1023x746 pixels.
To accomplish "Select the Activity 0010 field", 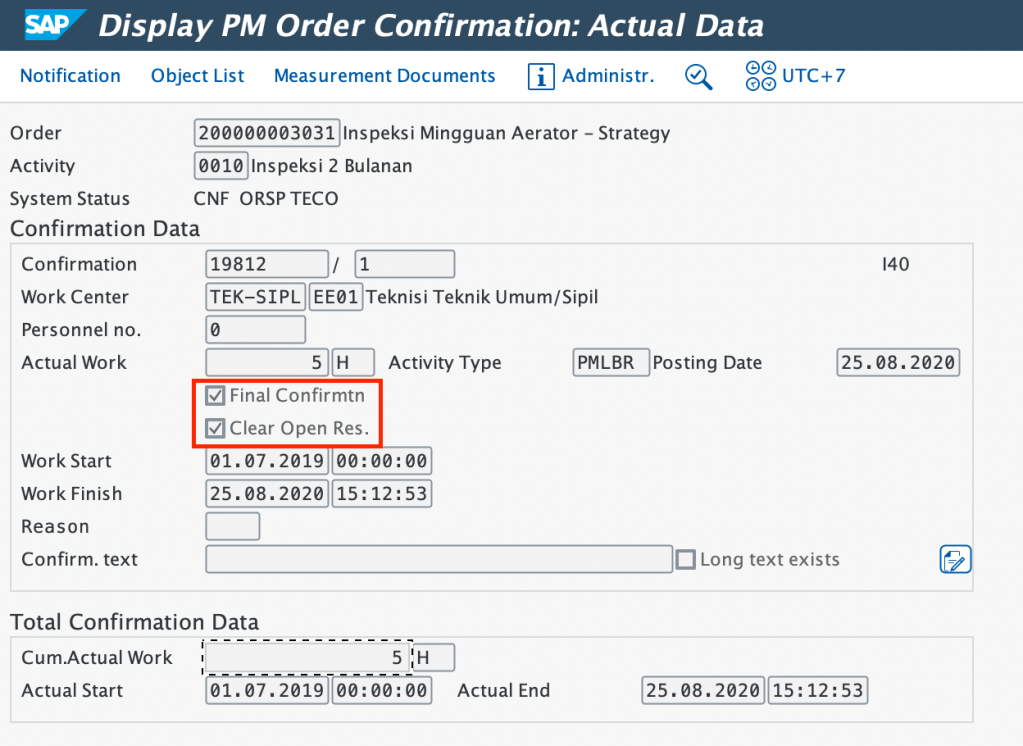I will [221, 166].
